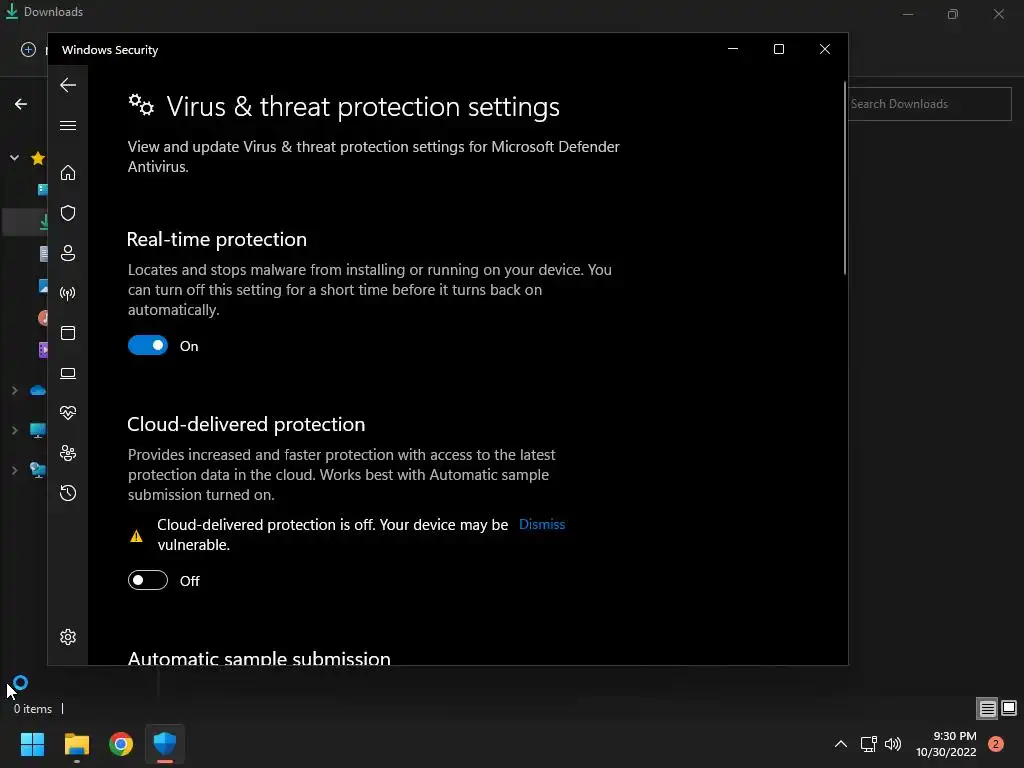
Task: Open notifications badge showing 2
Action: coord(996,744)
